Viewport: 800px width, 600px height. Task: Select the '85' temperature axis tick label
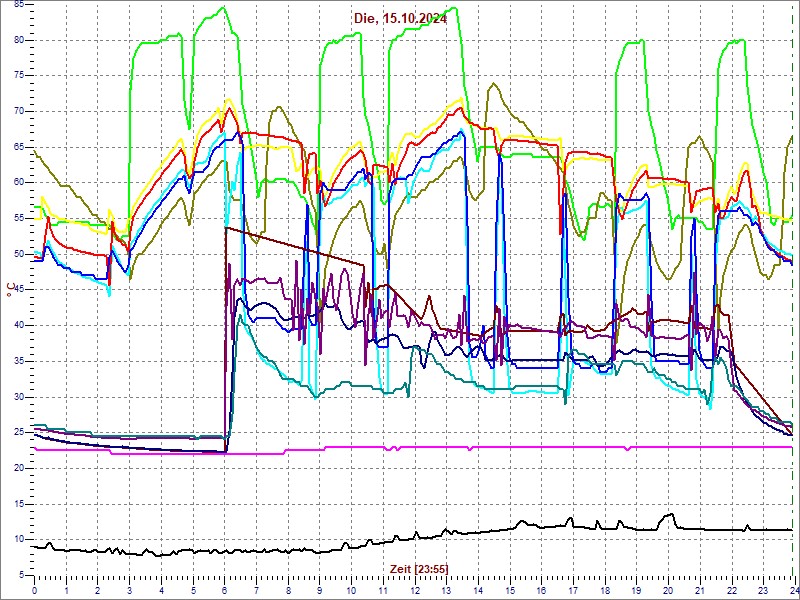coord(19,5)
